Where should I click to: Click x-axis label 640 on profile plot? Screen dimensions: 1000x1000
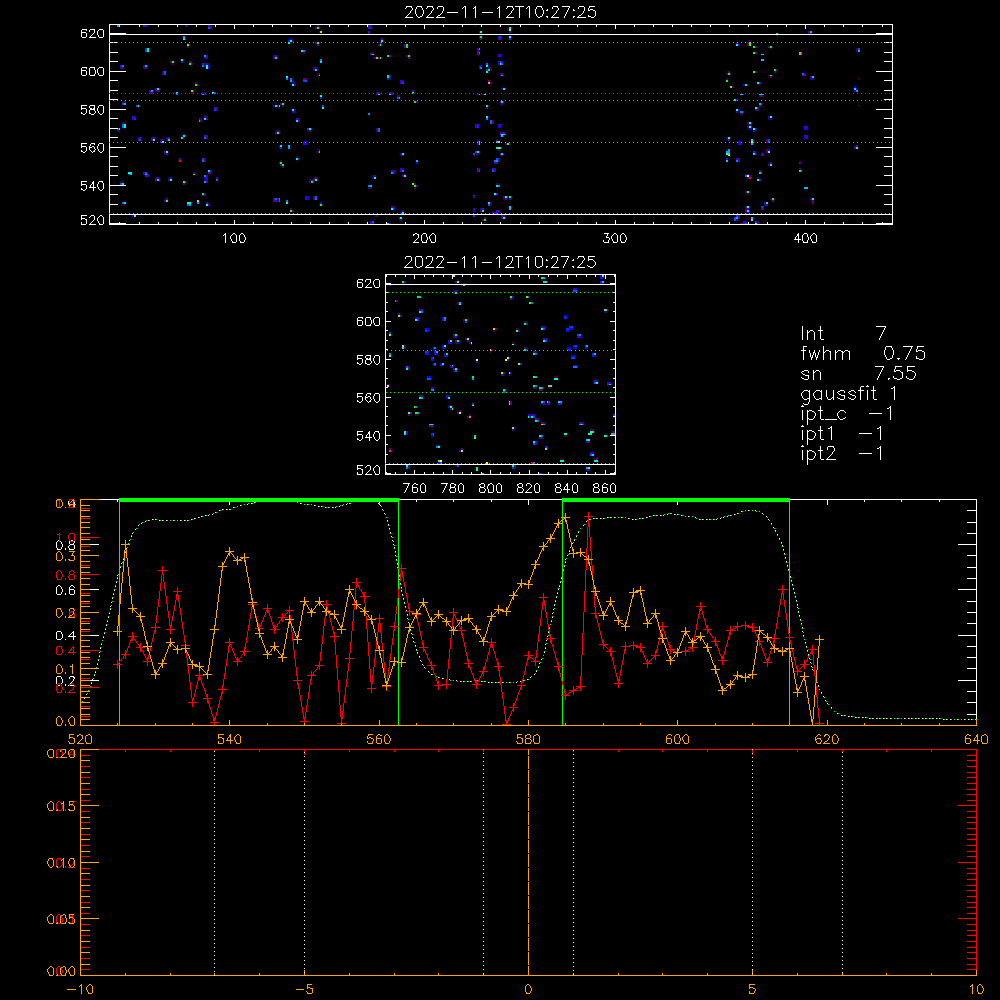pyautogui.click(x=976, y=739)
